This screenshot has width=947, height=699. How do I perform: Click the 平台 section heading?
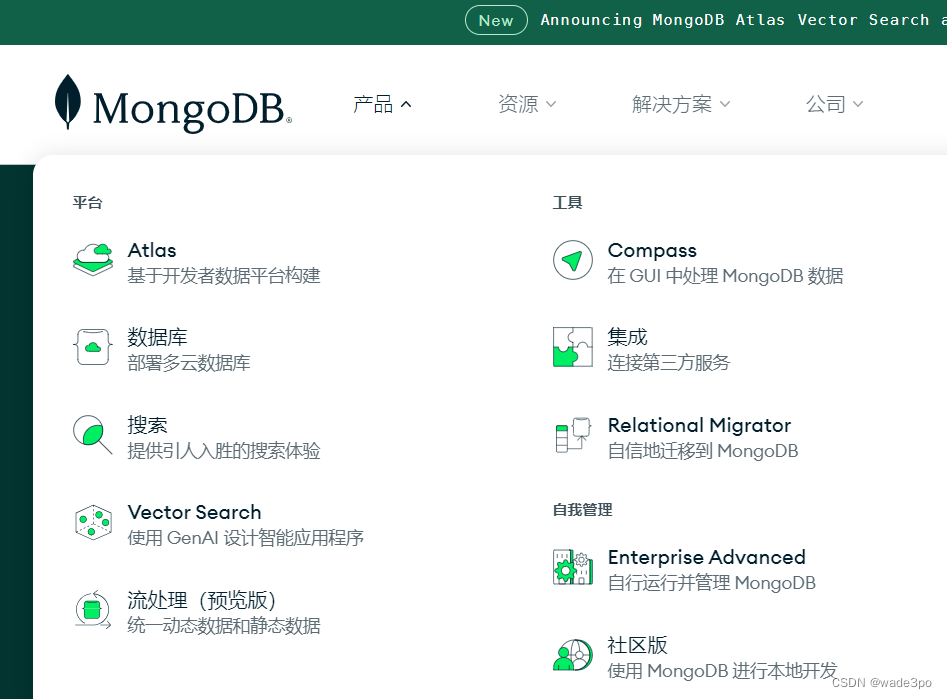88,202
